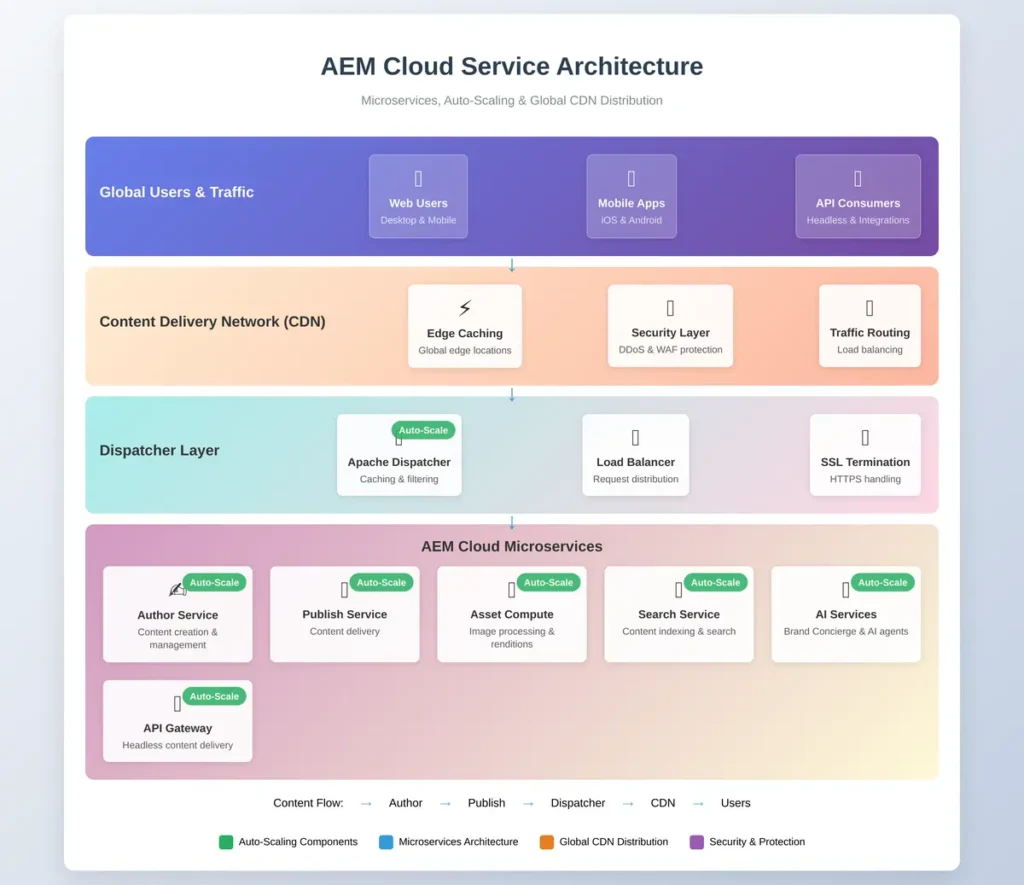
Task: Open the API Consumers card
Action: coord(857,196)
